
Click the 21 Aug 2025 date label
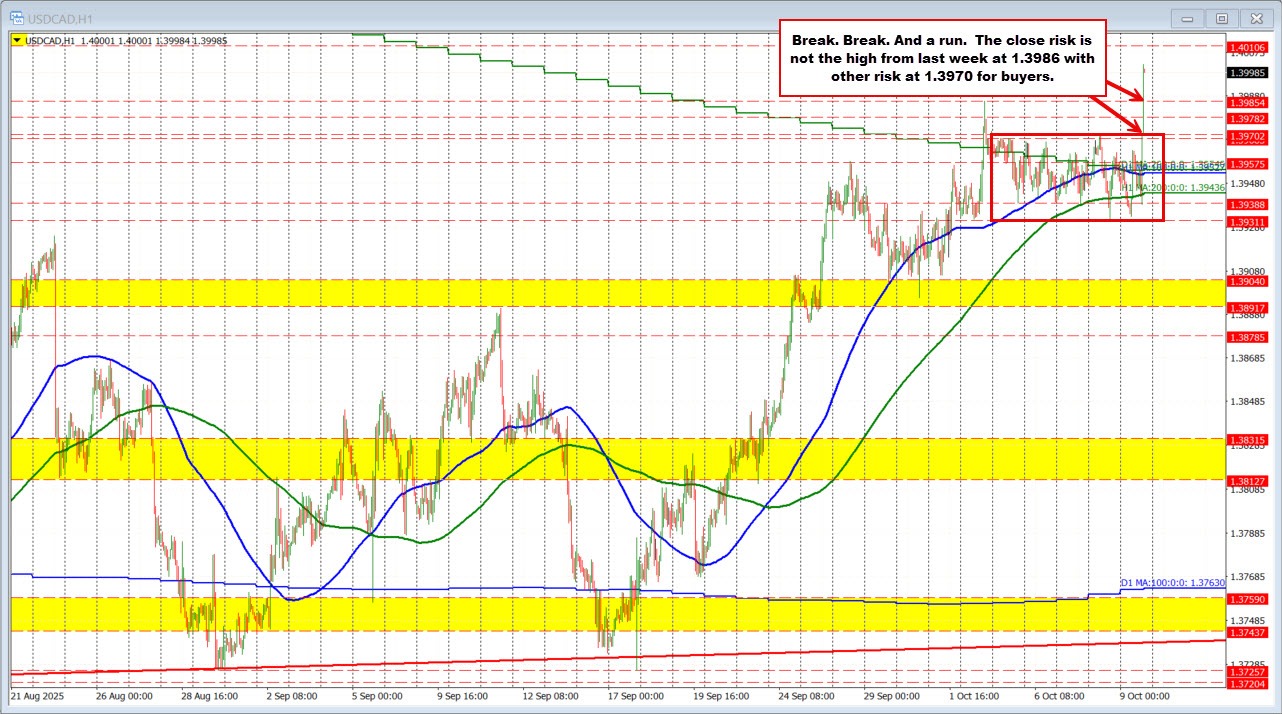click(x=38, y=695)
